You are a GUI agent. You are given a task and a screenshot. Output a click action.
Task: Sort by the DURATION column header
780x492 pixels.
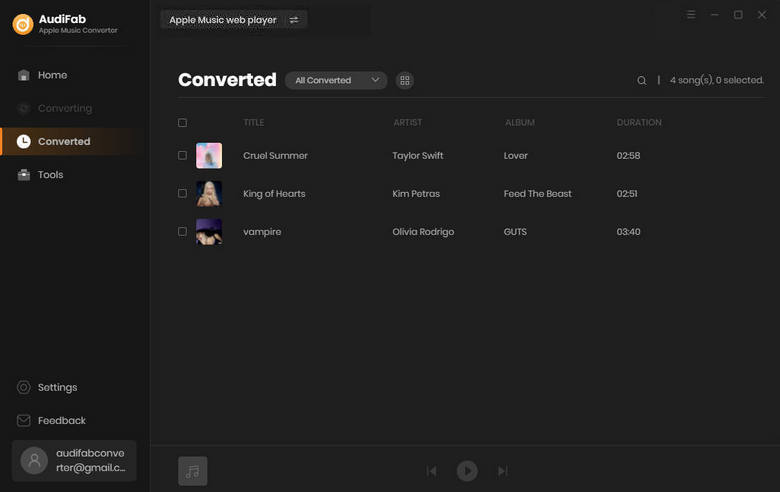[639, 122]
